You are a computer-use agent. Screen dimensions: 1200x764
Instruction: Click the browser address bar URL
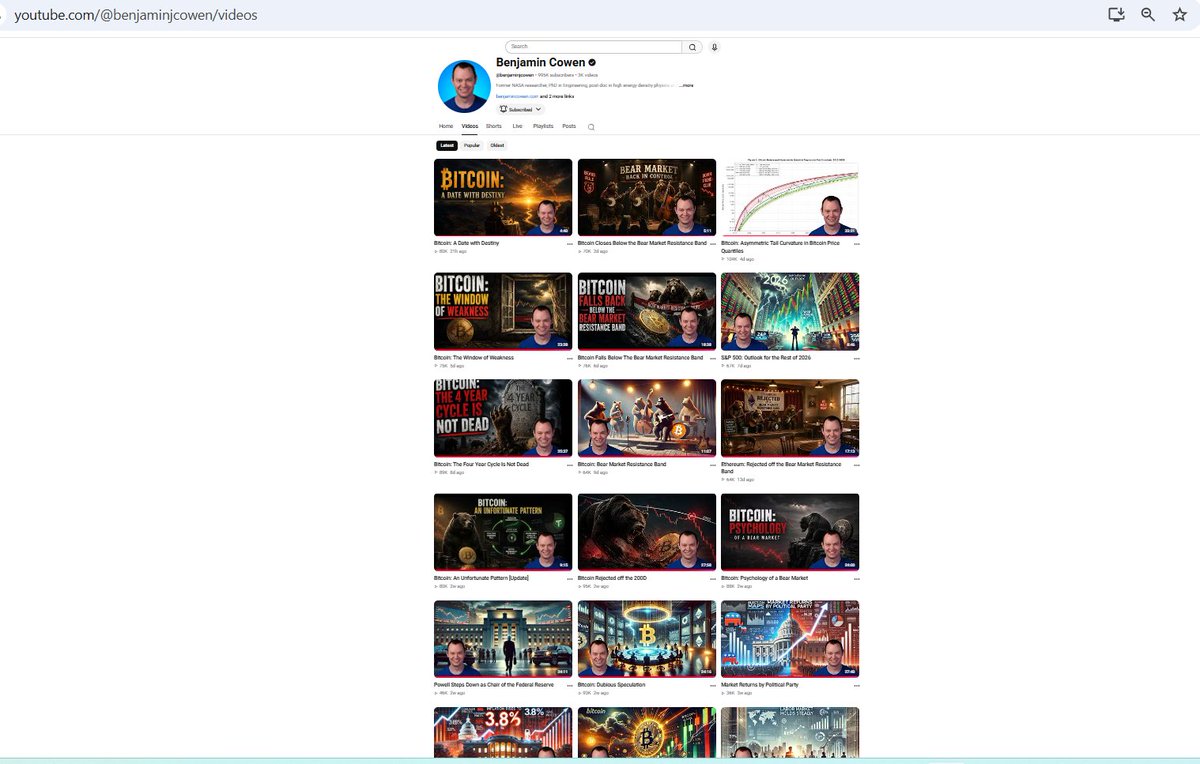(136, 15)
